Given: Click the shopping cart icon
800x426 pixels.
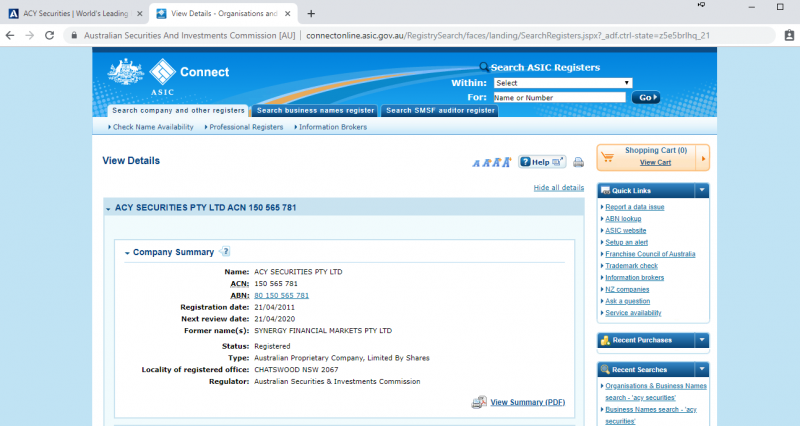Looking at the screenshot, I should [x=608, y=157].
